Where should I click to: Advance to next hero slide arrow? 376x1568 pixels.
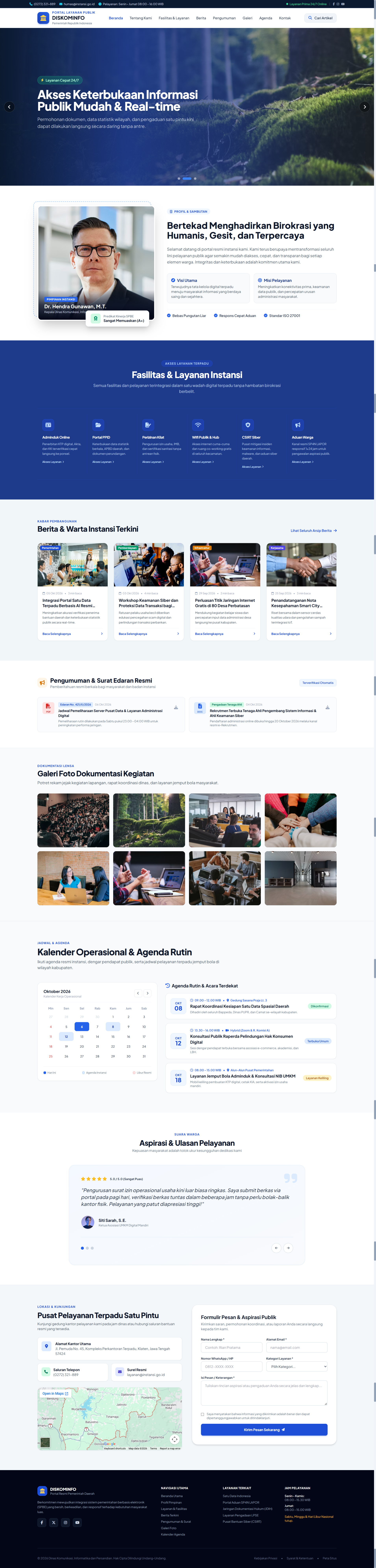[364, 107]
